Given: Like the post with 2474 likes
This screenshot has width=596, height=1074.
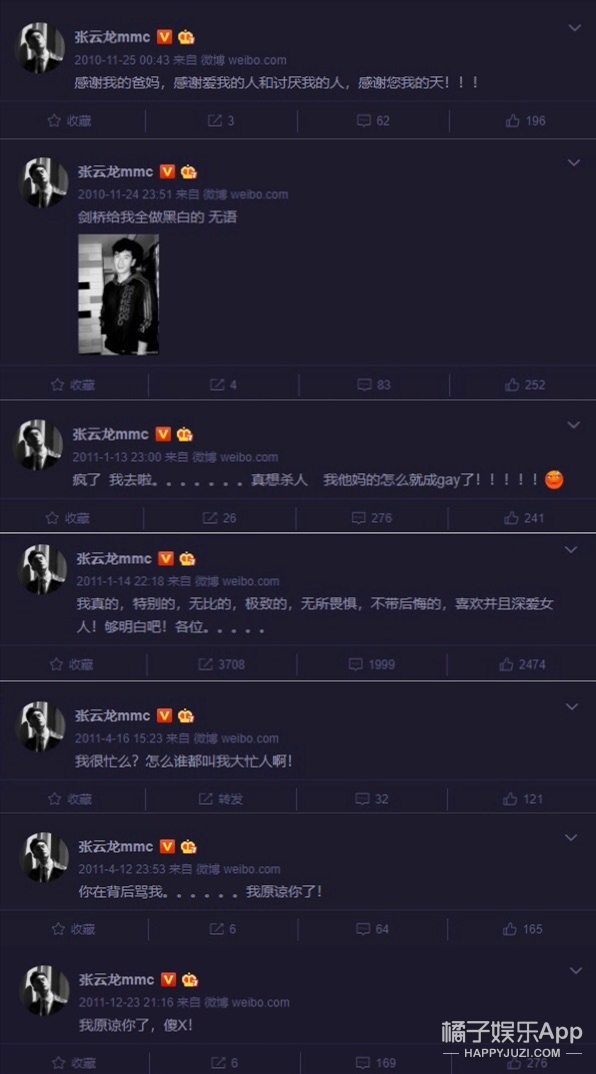Looking at the screenshot, I should [523, 664].
